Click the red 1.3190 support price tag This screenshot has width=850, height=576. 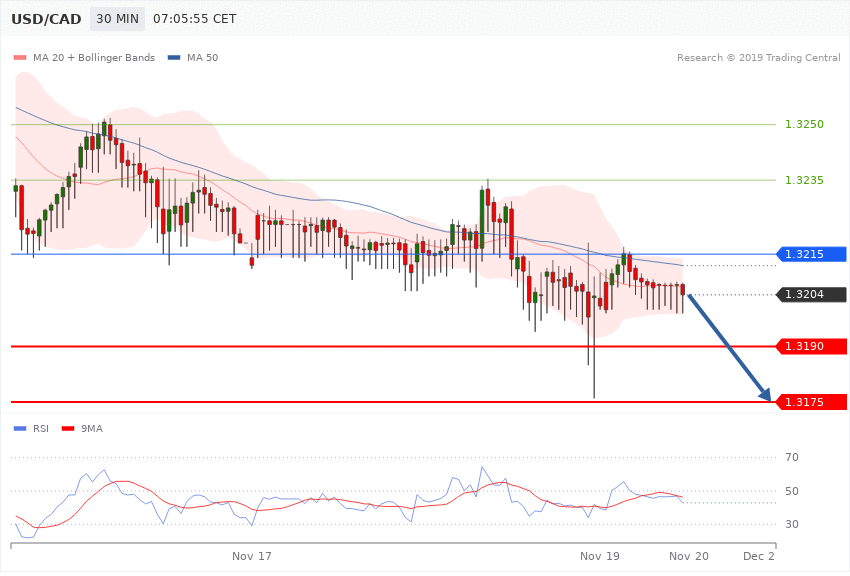[x=812, y=346]
